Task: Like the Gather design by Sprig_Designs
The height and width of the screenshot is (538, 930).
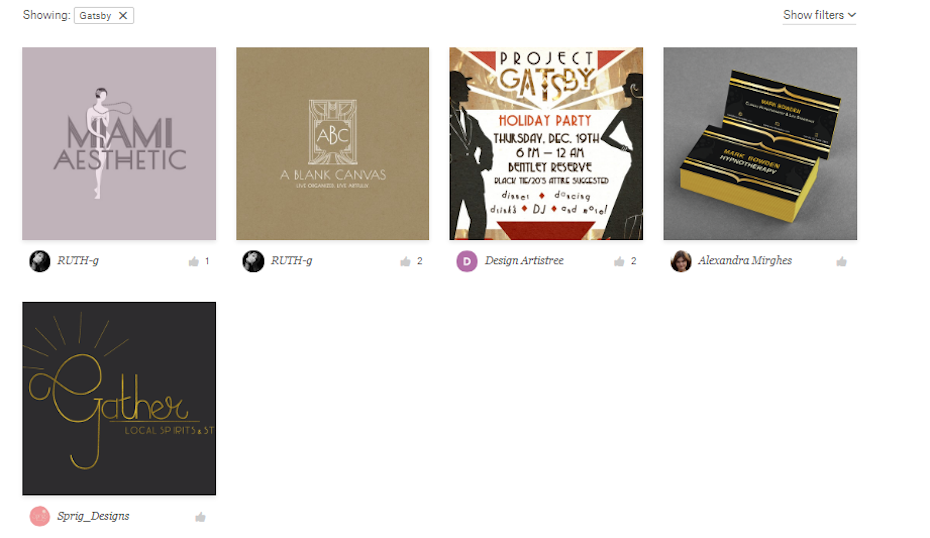Action: (200, 517)
